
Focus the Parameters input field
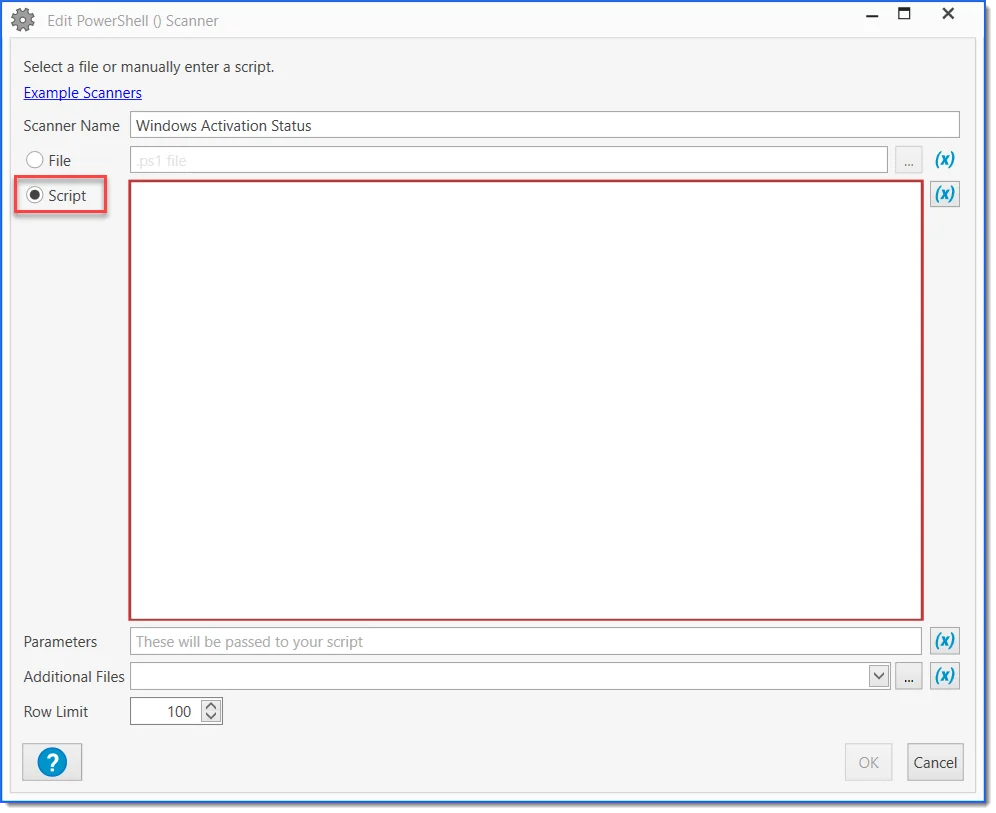point(525,641)
